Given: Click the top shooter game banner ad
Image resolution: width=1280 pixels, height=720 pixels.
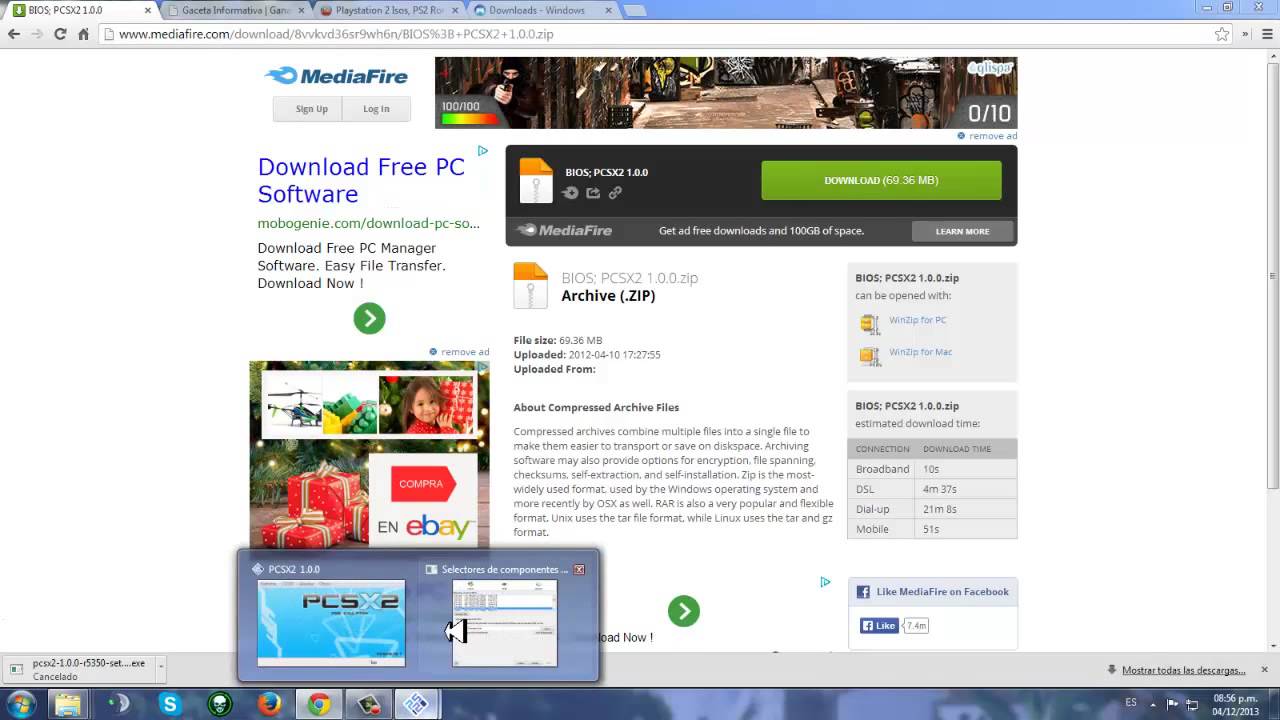Looking at the screenshot, I should tap(726, 92).
